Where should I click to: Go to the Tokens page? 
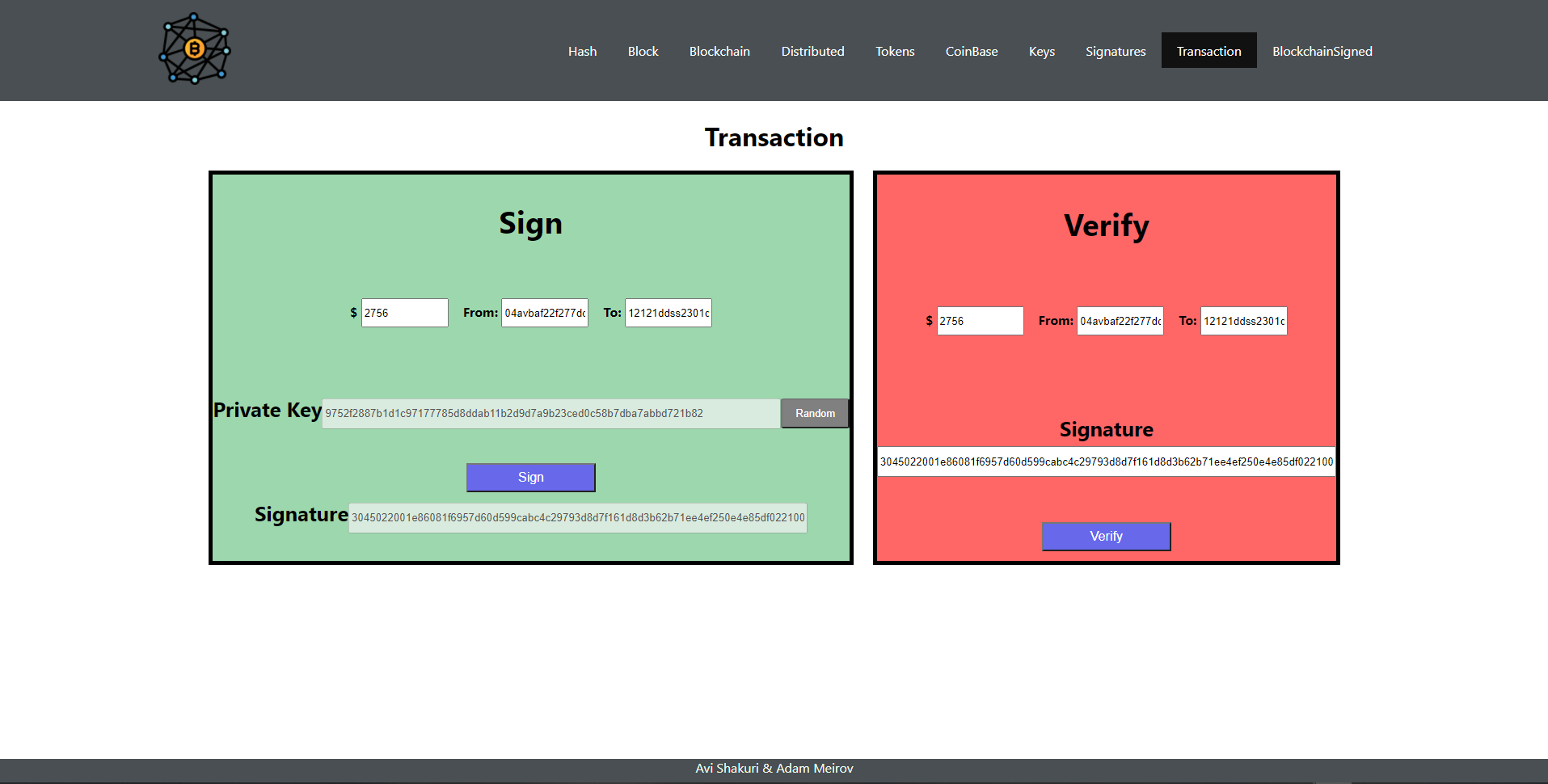pyautogui.click(x=894, y=50)
